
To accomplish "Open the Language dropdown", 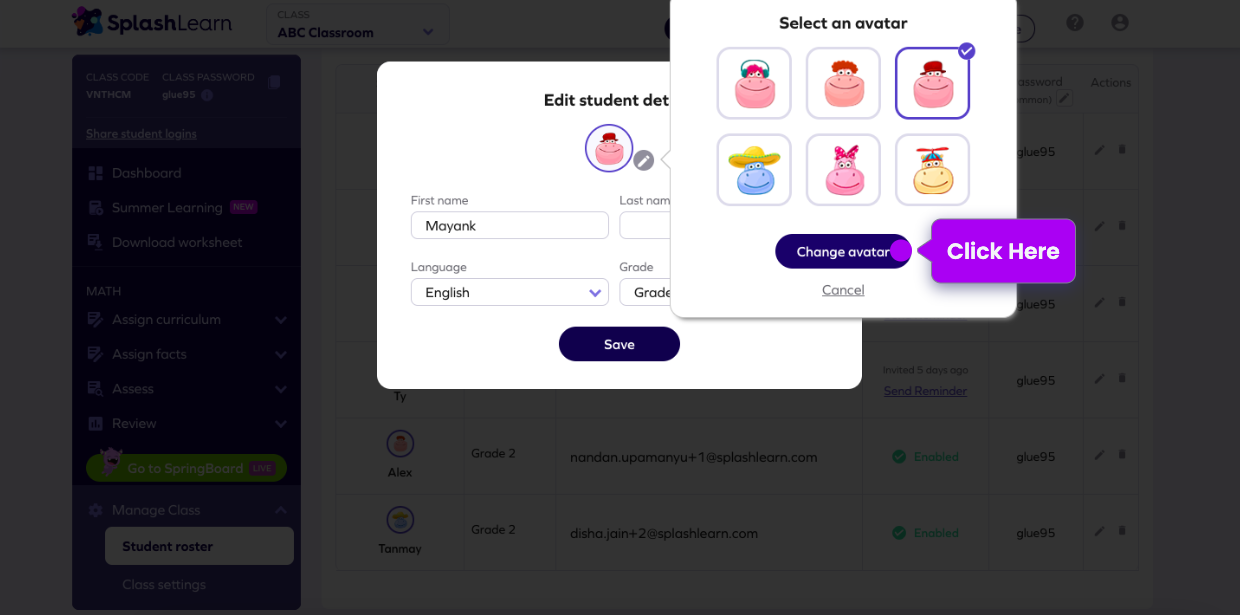I will (x=509, y=292).
